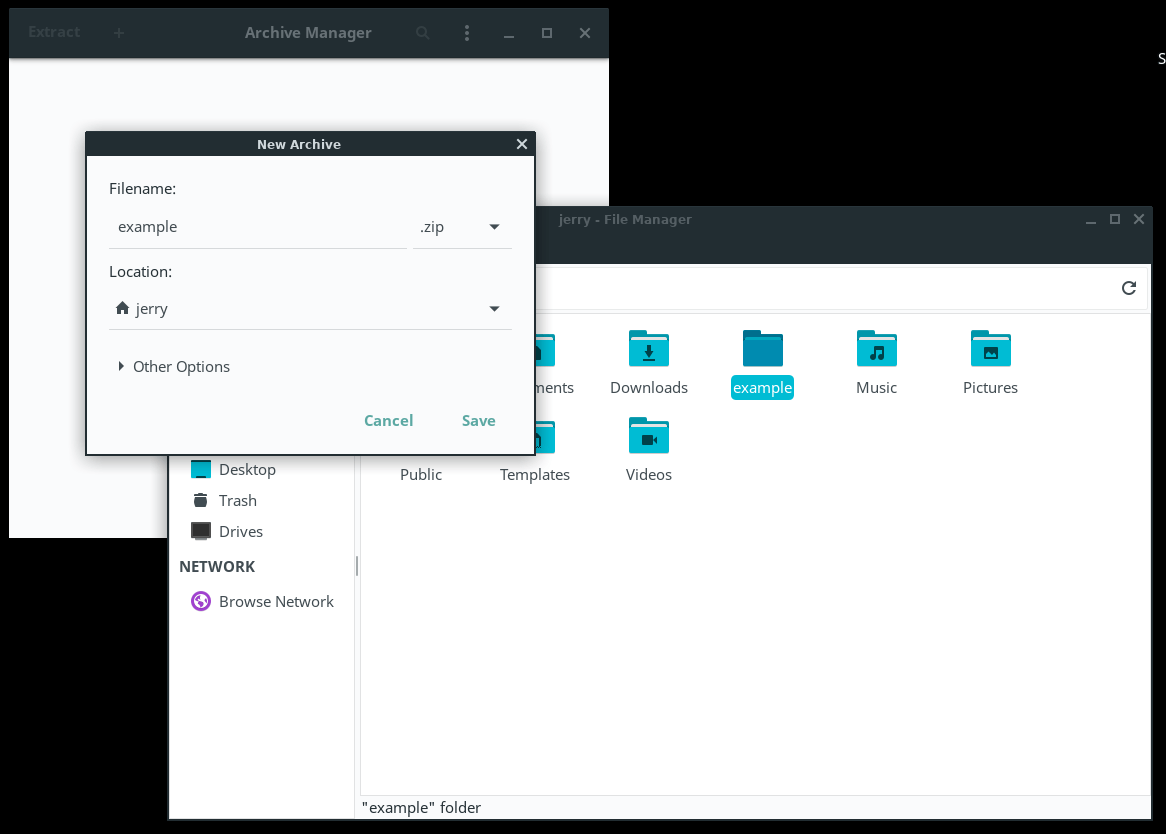Click the Browse Network globe icon

[x=201, y=601]
